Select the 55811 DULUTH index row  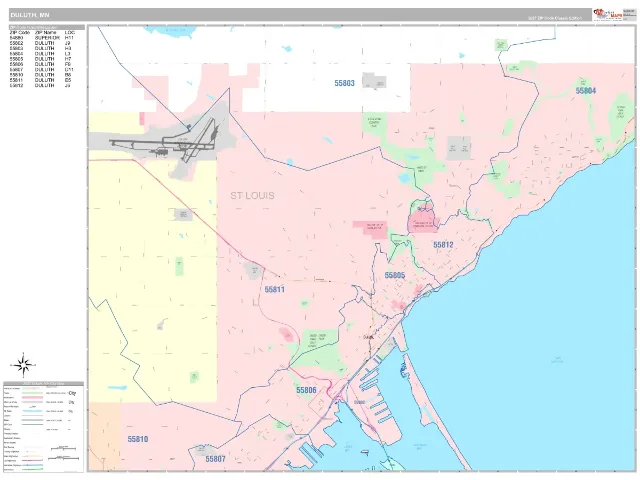pos(42,80)
